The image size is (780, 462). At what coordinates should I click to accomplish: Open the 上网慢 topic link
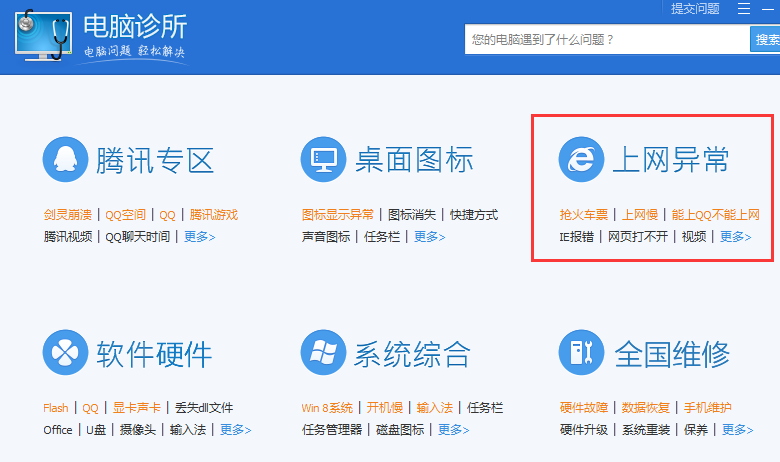[640, 215]
